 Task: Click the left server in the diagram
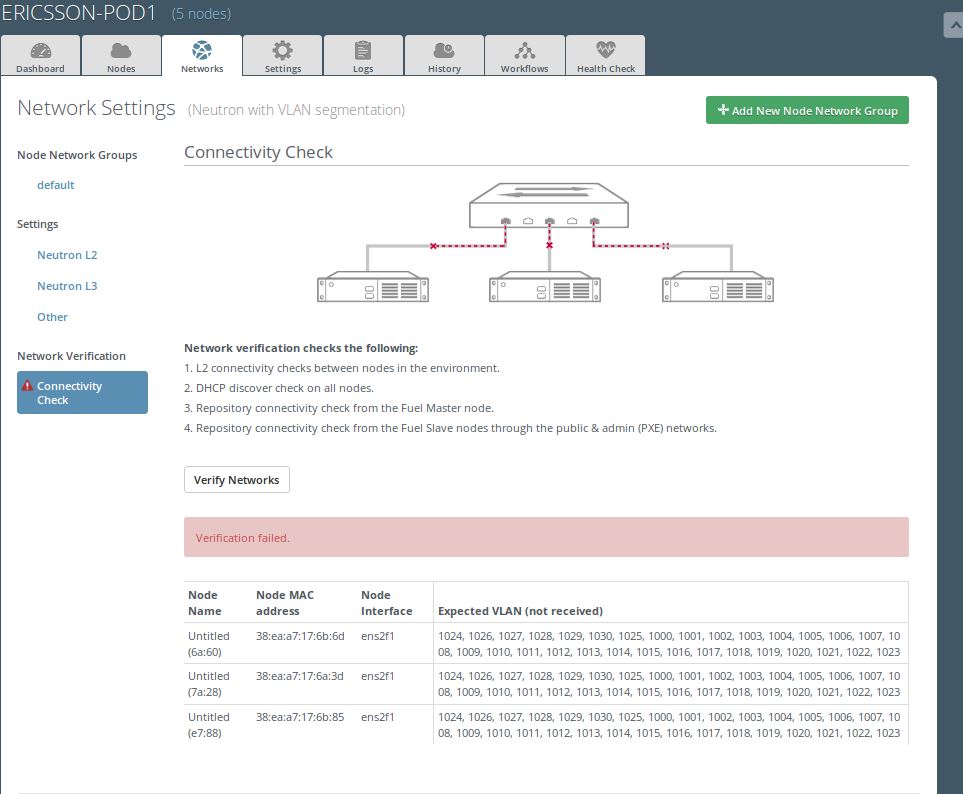point(373,287)
